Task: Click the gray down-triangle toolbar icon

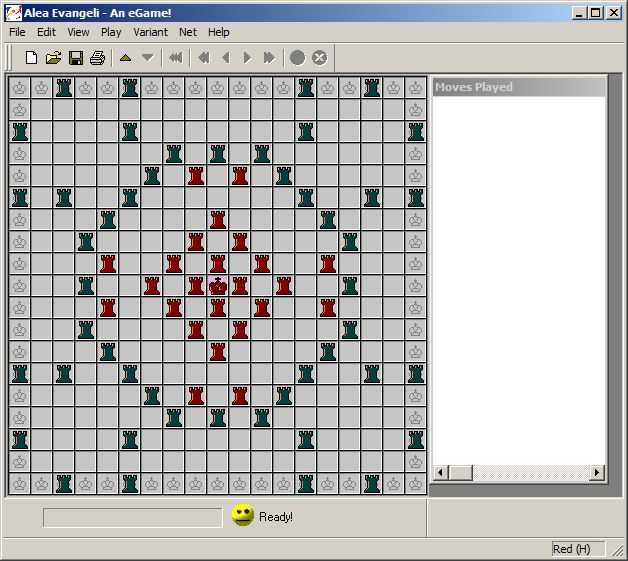Action: (148, 58)
